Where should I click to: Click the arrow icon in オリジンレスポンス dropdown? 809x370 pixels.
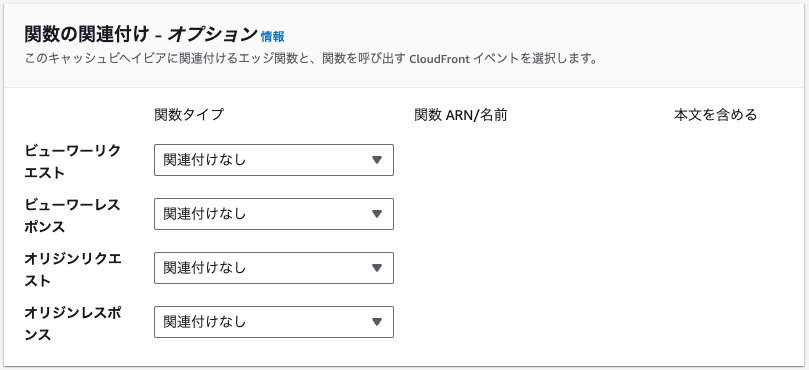click(377, 322)
